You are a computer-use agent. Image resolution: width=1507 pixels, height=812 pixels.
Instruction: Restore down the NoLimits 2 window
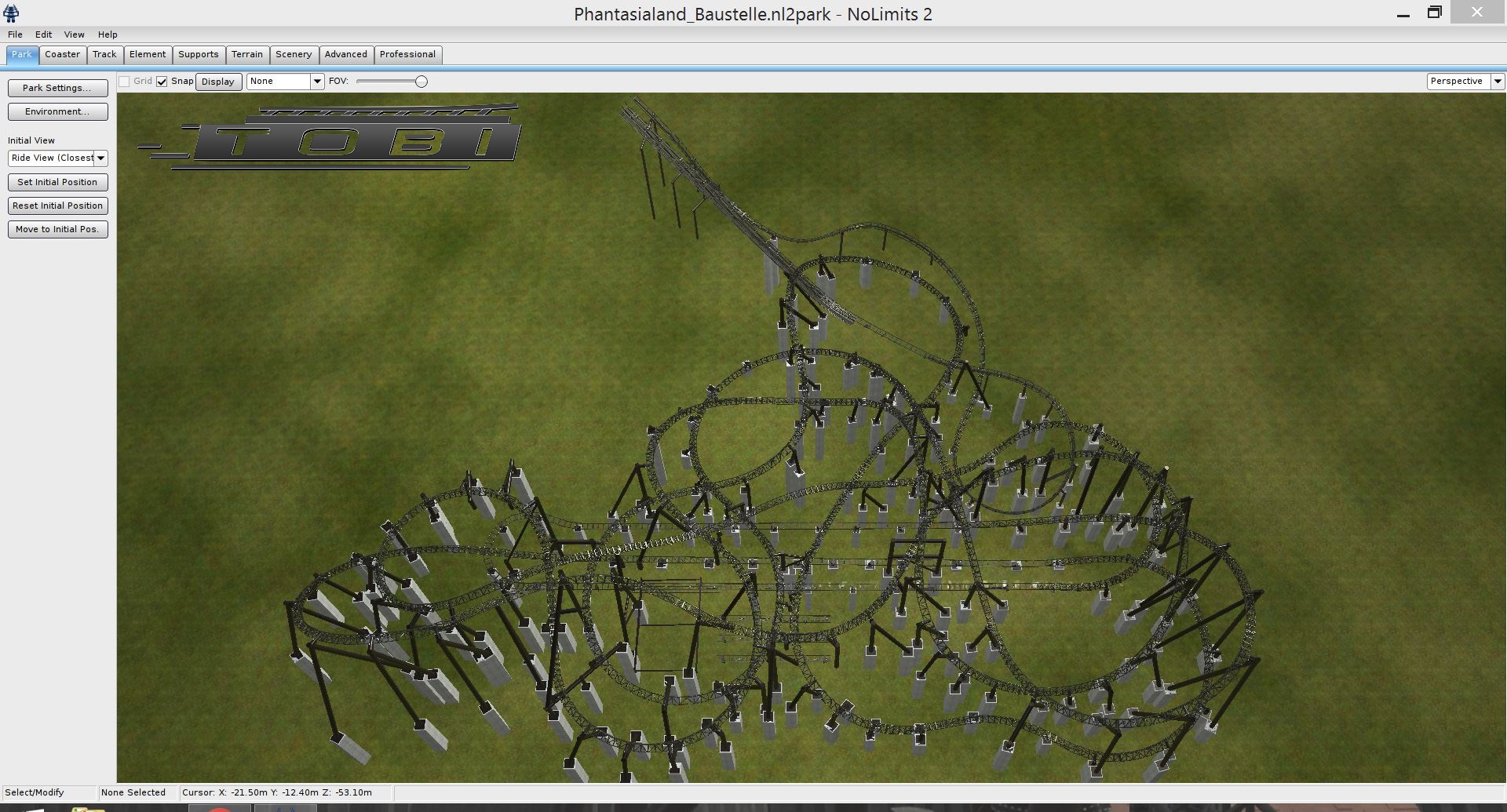[1434, 13]
